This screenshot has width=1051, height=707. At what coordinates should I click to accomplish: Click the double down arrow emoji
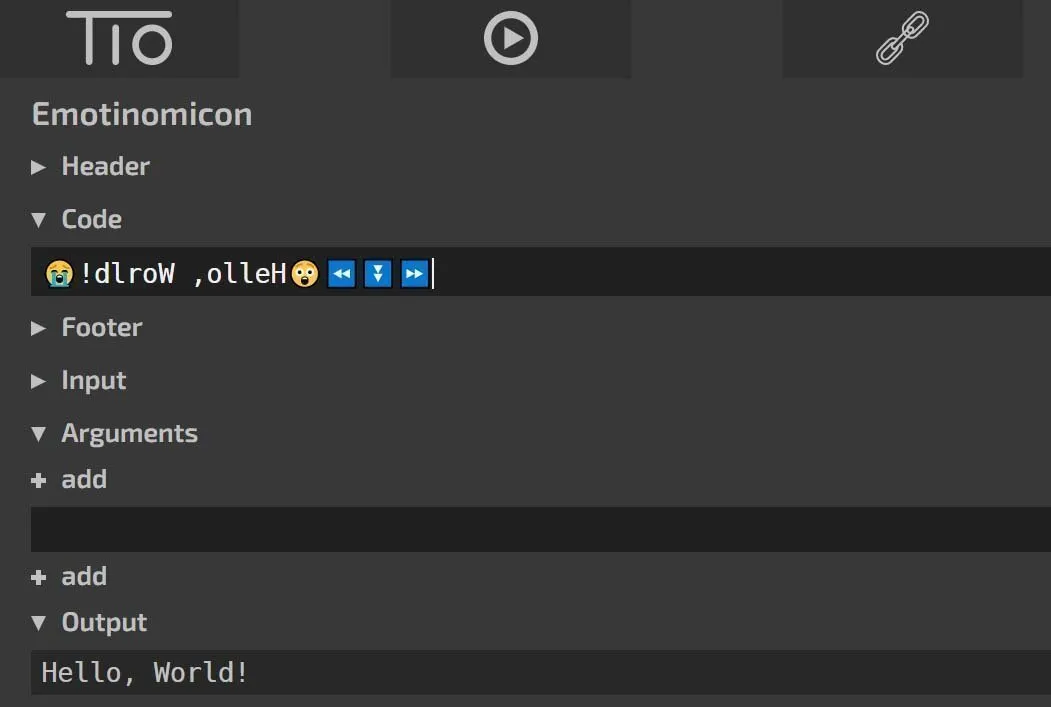click(377, 273)
